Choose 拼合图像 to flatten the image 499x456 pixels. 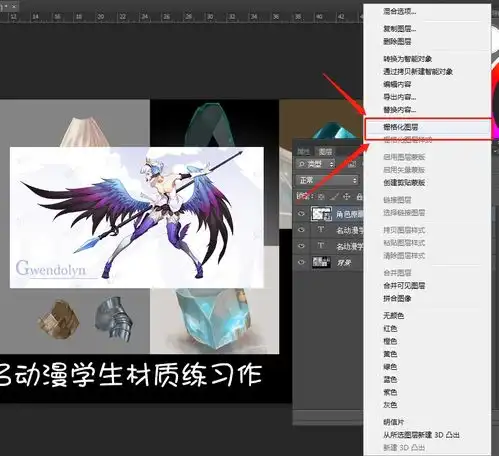[397, 298]
